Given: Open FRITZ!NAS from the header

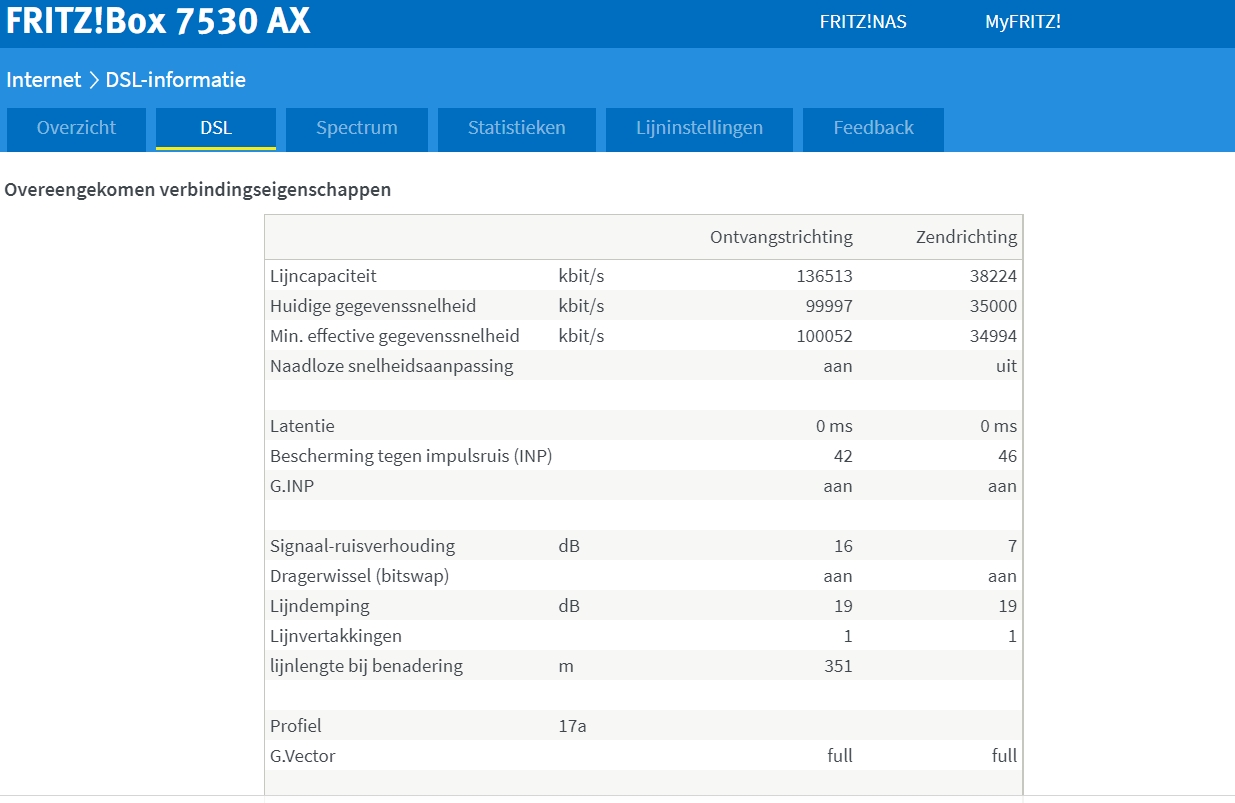Looking at the screenshot, I should (x=862, y=22).
